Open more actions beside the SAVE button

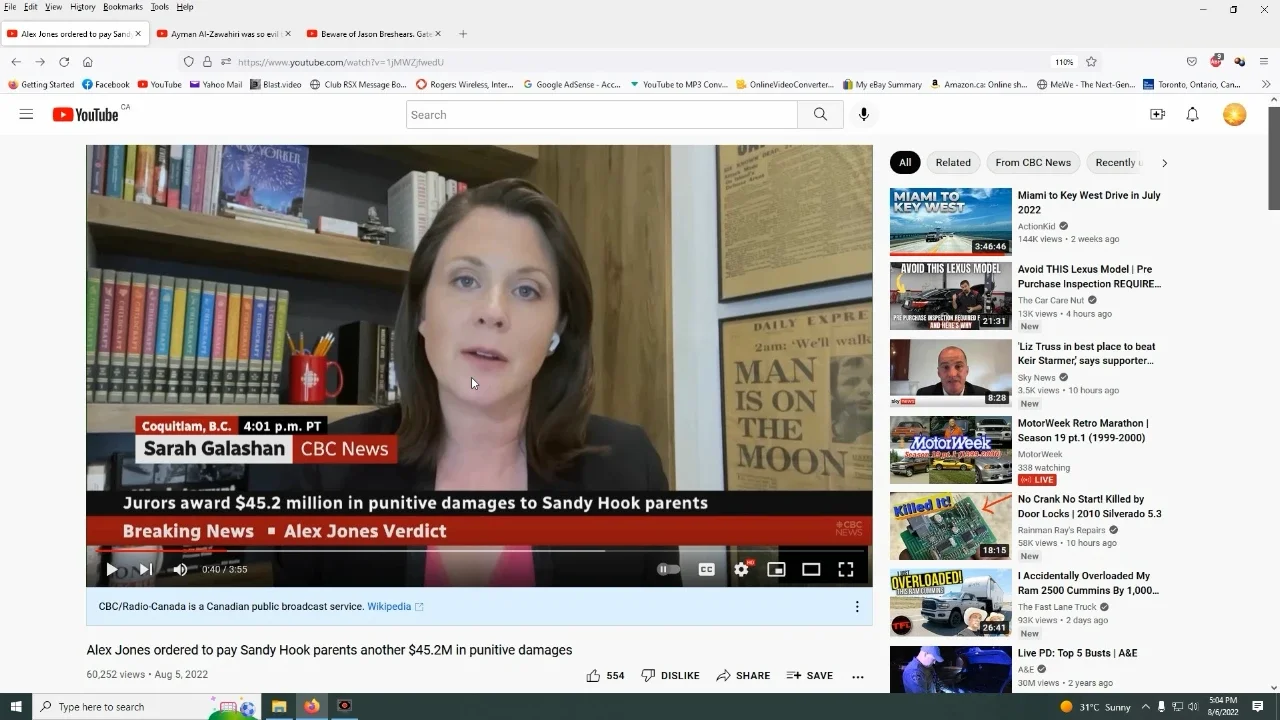coord(857,676)
